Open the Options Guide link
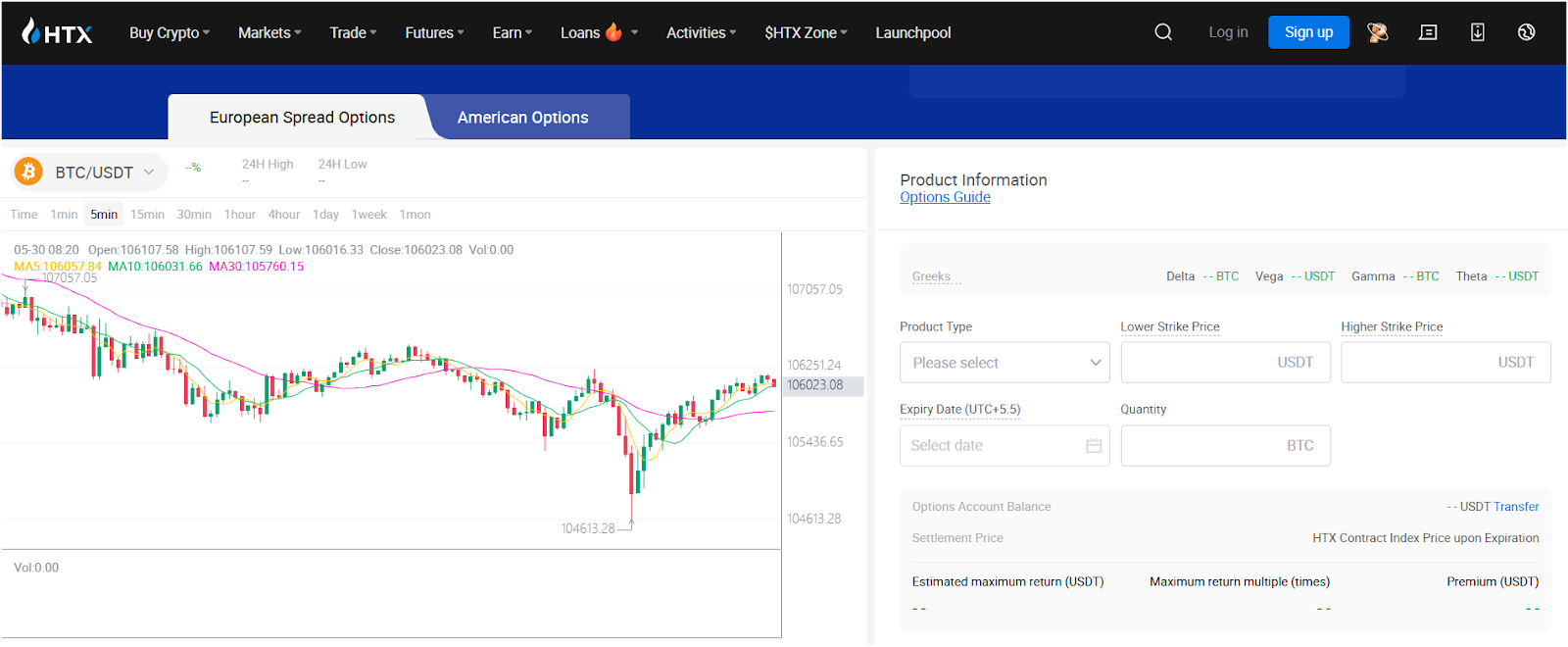The width and height of the screenshot is (1568, 647). coord(945,197)
